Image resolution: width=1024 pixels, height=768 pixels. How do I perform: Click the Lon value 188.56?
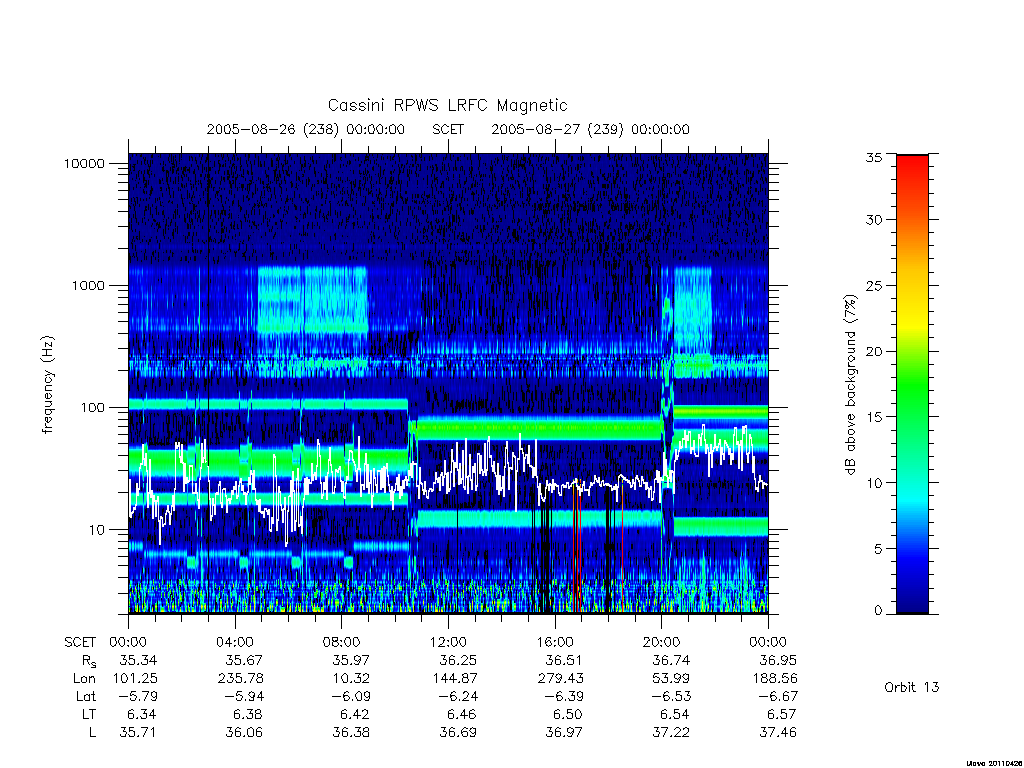pos(775,679)
